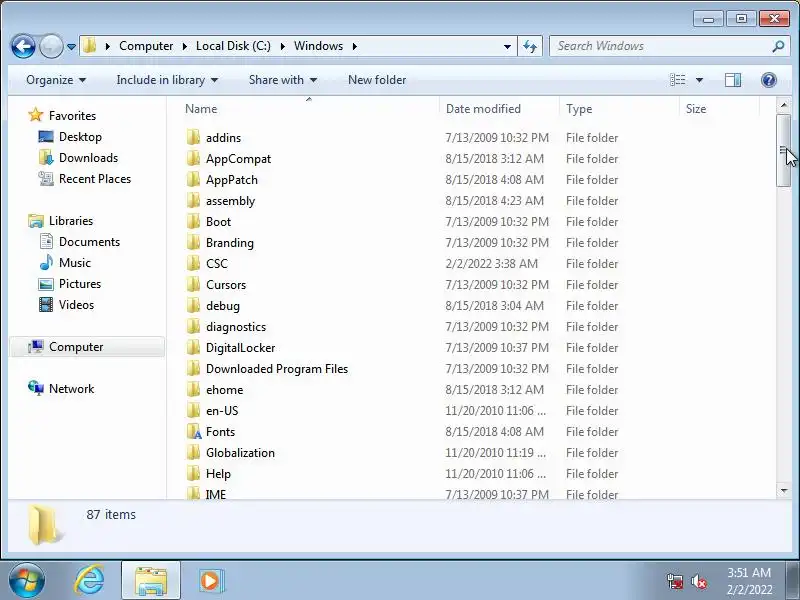
Task: Select the Cursors folder icon
Action: [193, 284]
